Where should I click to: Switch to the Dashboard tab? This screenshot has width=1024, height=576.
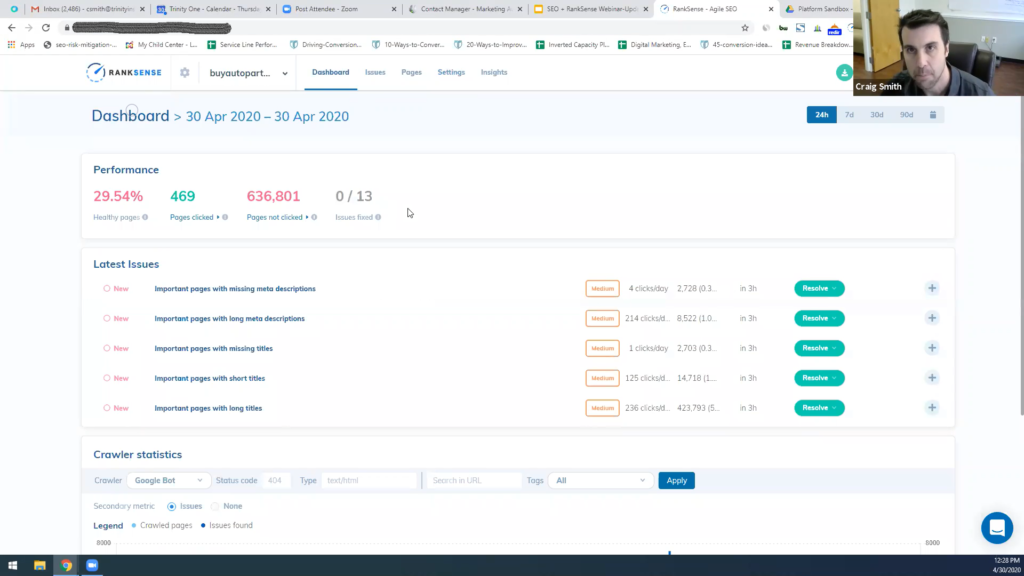(330, 72)
